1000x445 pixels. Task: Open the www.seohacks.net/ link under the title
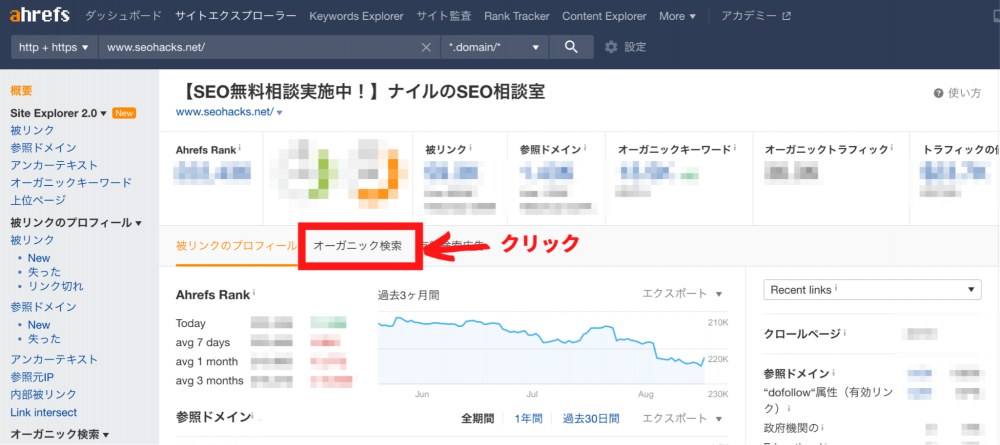[224, 112]
